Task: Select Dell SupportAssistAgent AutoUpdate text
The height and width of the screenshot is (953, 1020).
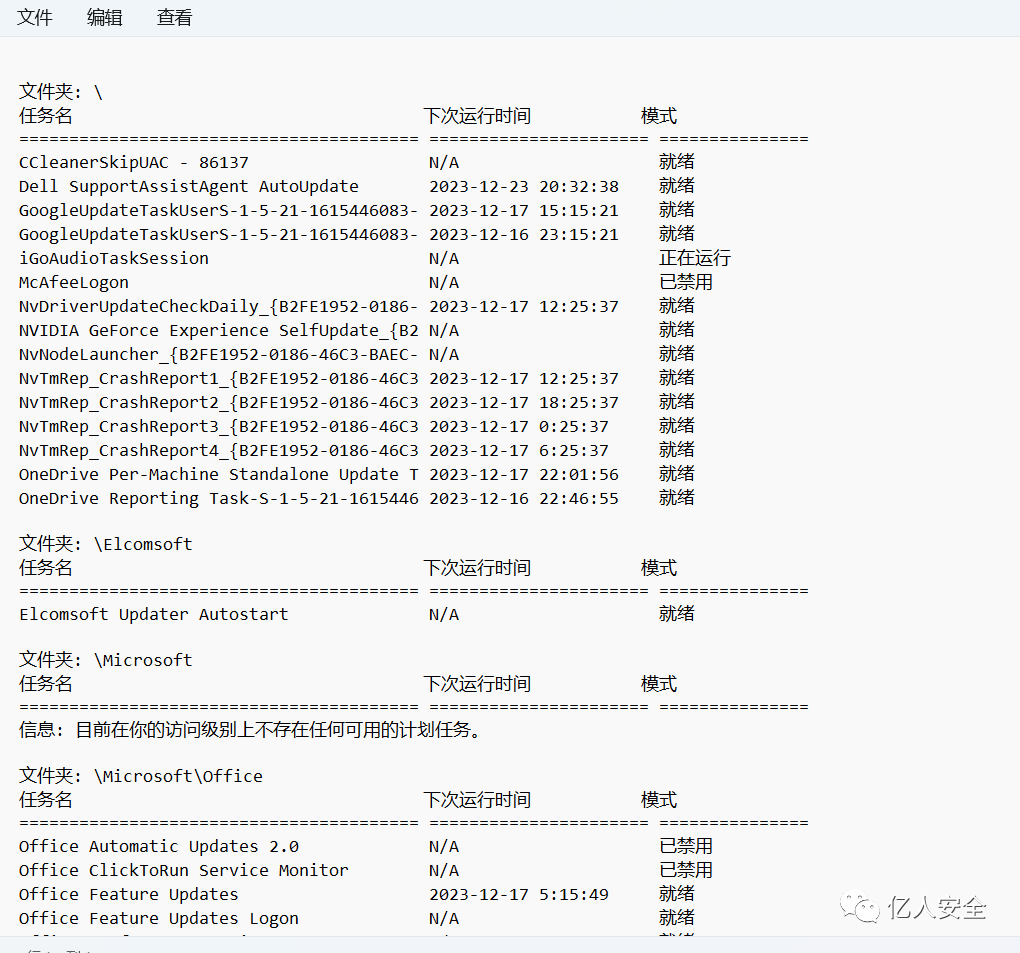Action: 189,187
